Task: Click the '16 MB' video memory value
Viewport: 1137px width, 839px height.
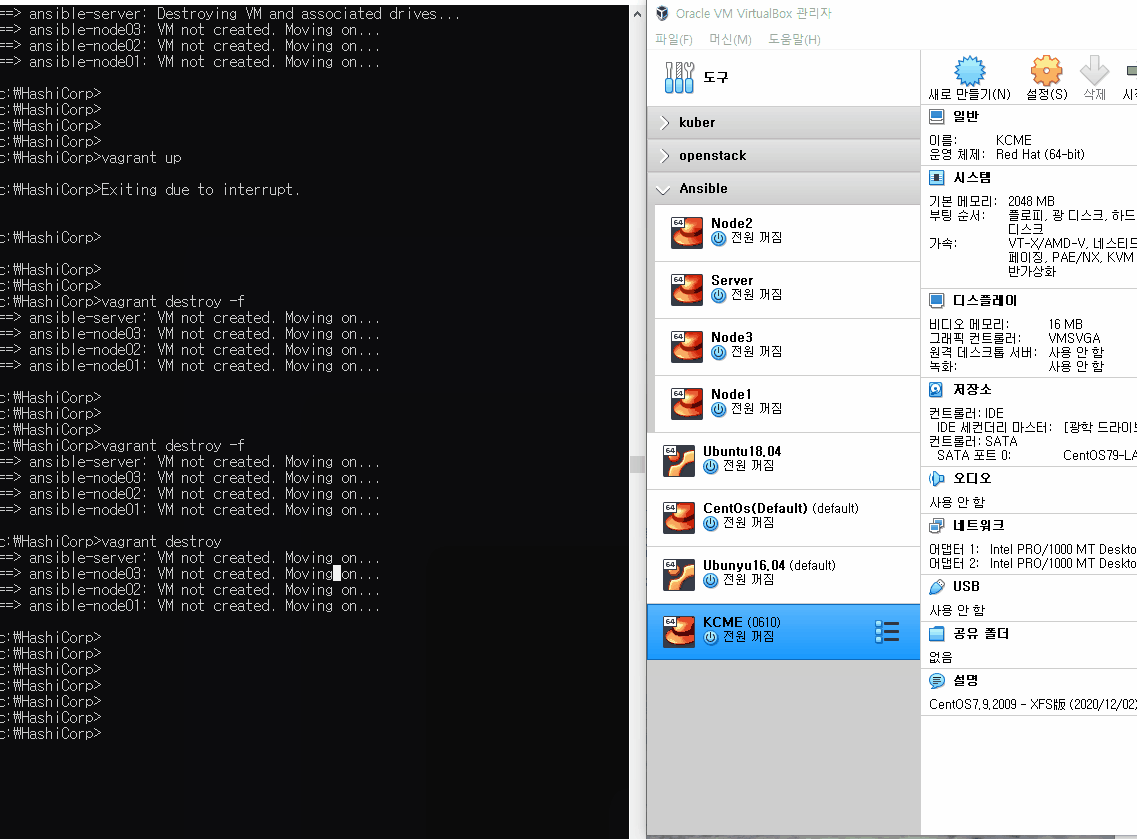Action: [x=1065, y=324]
